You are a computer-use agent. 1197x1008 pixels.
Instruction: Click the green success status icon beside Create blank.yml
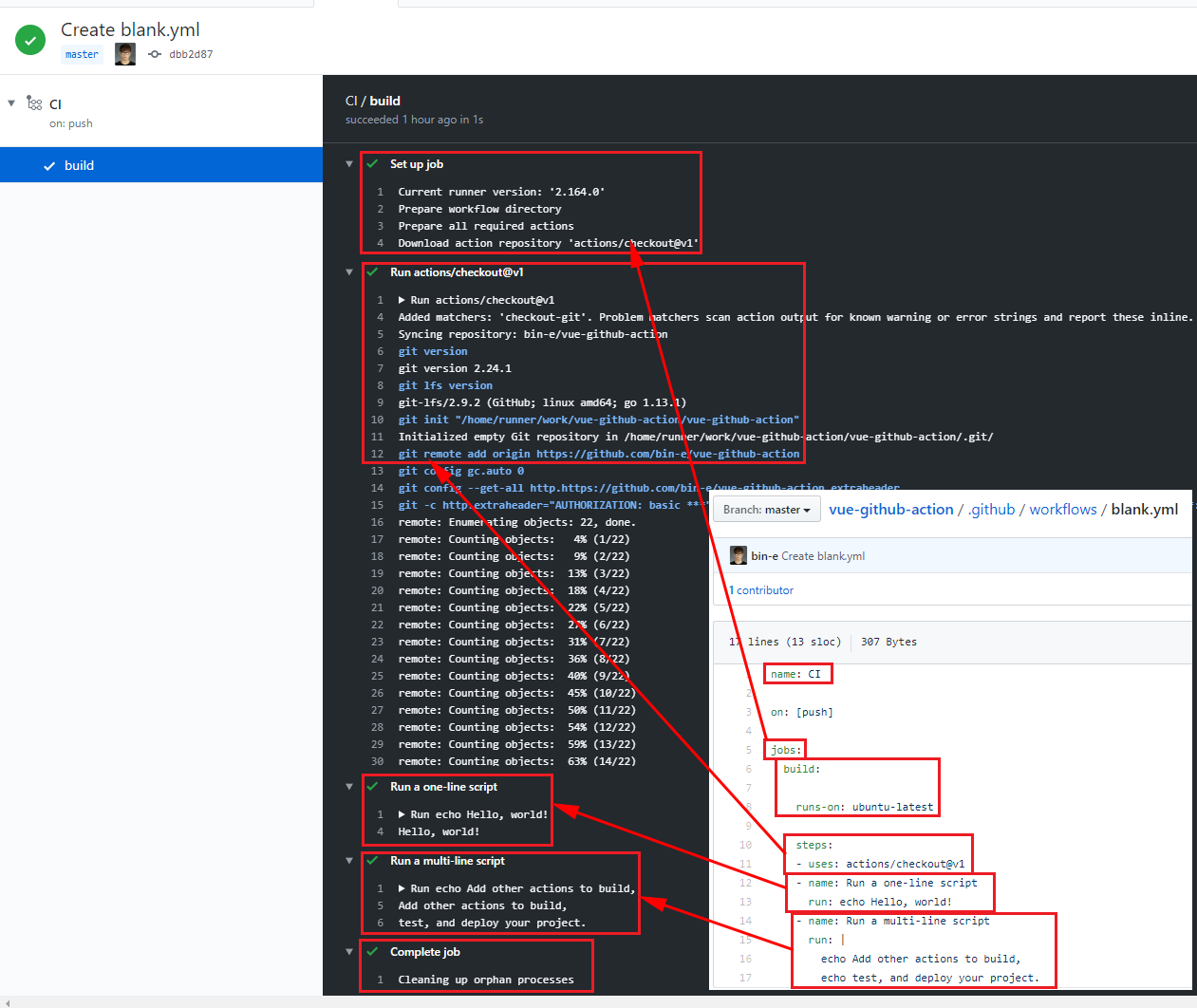coord(30,40)
